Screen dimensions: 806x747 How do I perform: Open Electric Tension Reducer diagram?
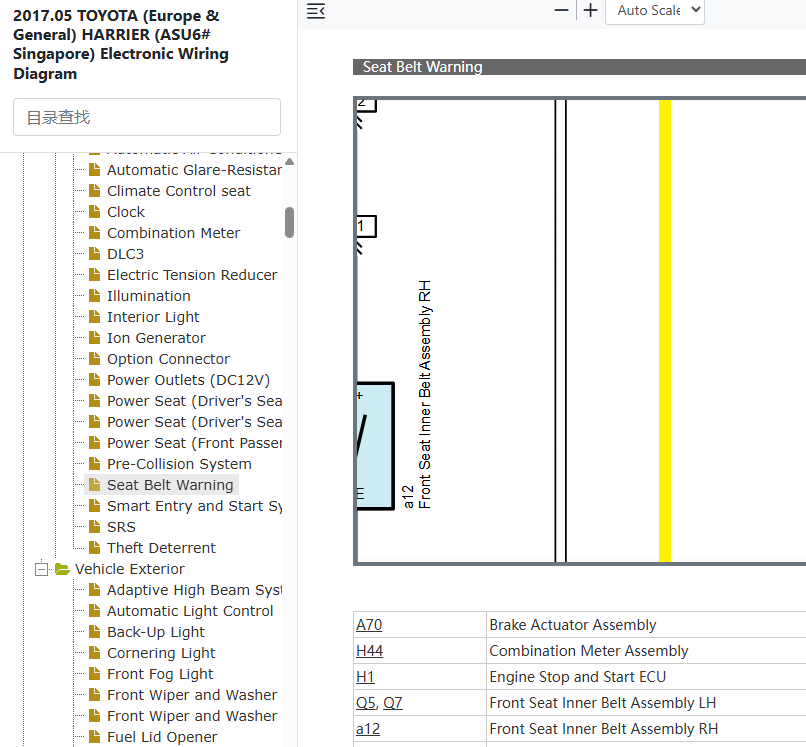coord(192,276)
